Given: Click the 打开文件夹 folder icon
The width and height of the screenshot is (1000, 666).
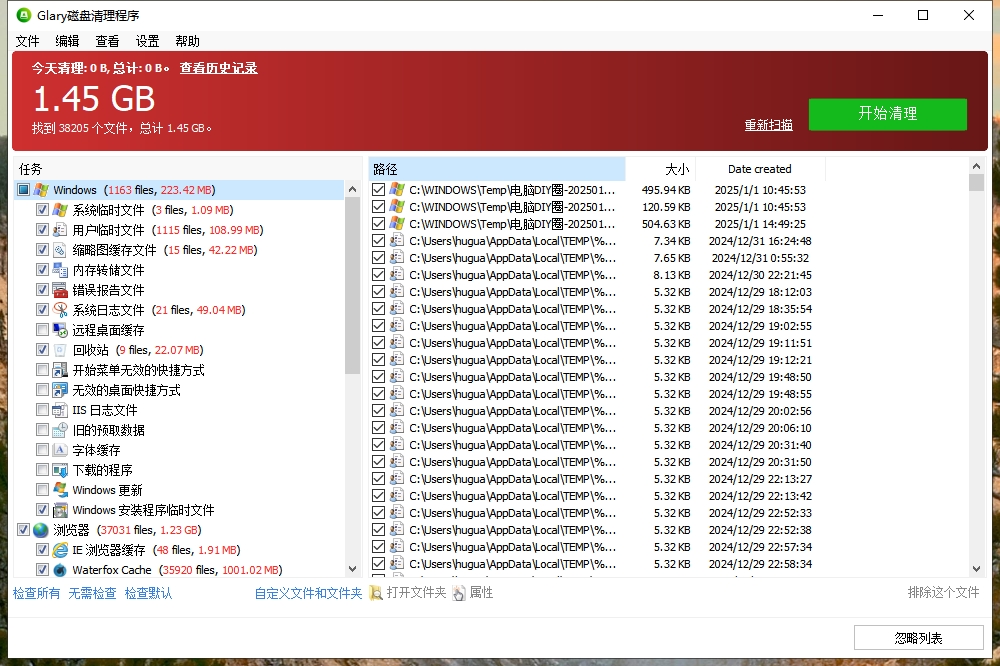Looking at the screenshot, I should (376, 593).
